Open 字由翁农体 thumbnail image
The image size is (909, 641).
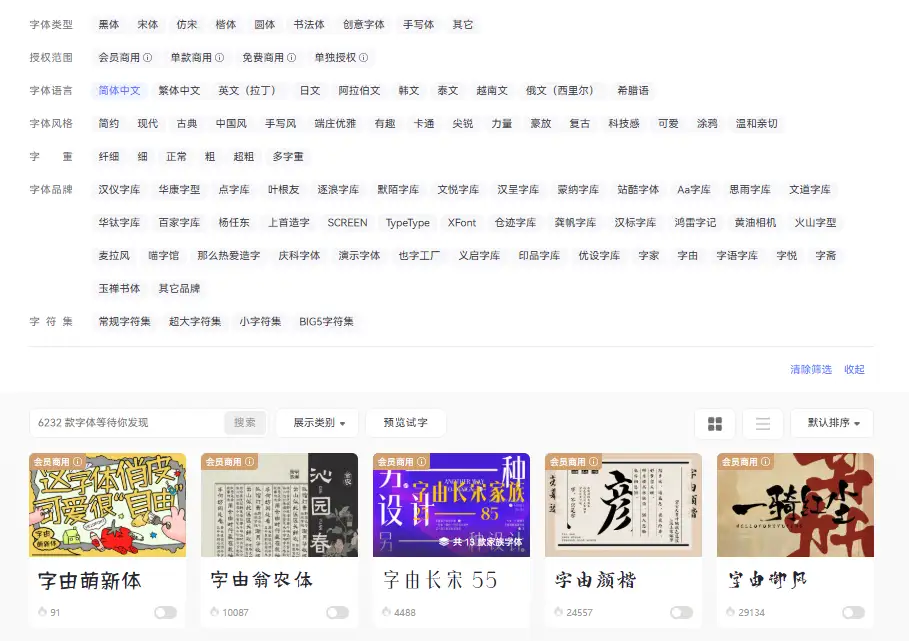pos(279,505)
